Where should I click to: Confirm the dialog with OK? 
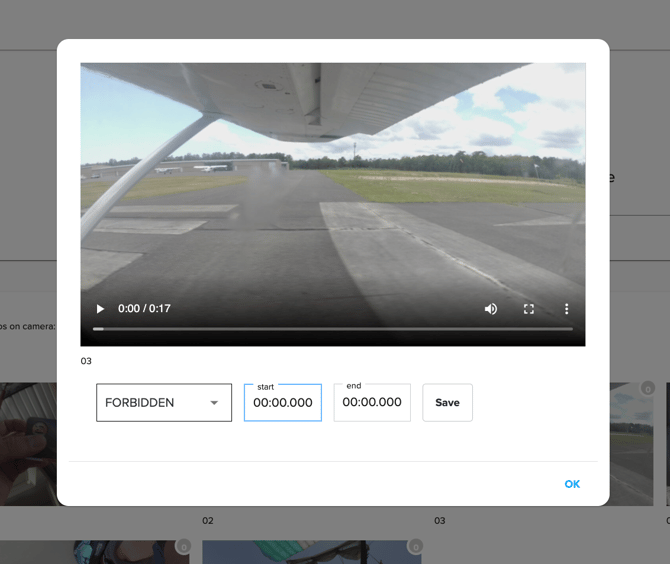pos(572,484)
